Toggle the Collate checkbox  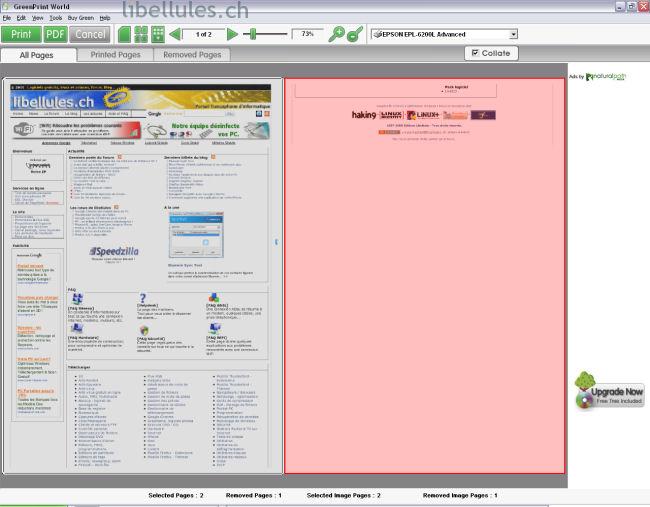point(476,53)
